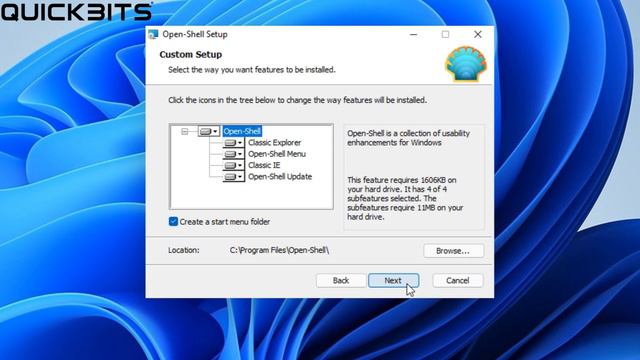The height and width of the screenshot is (360, 640).
Task: Click the Open-Shell feature description text
Action: point(408,138)
